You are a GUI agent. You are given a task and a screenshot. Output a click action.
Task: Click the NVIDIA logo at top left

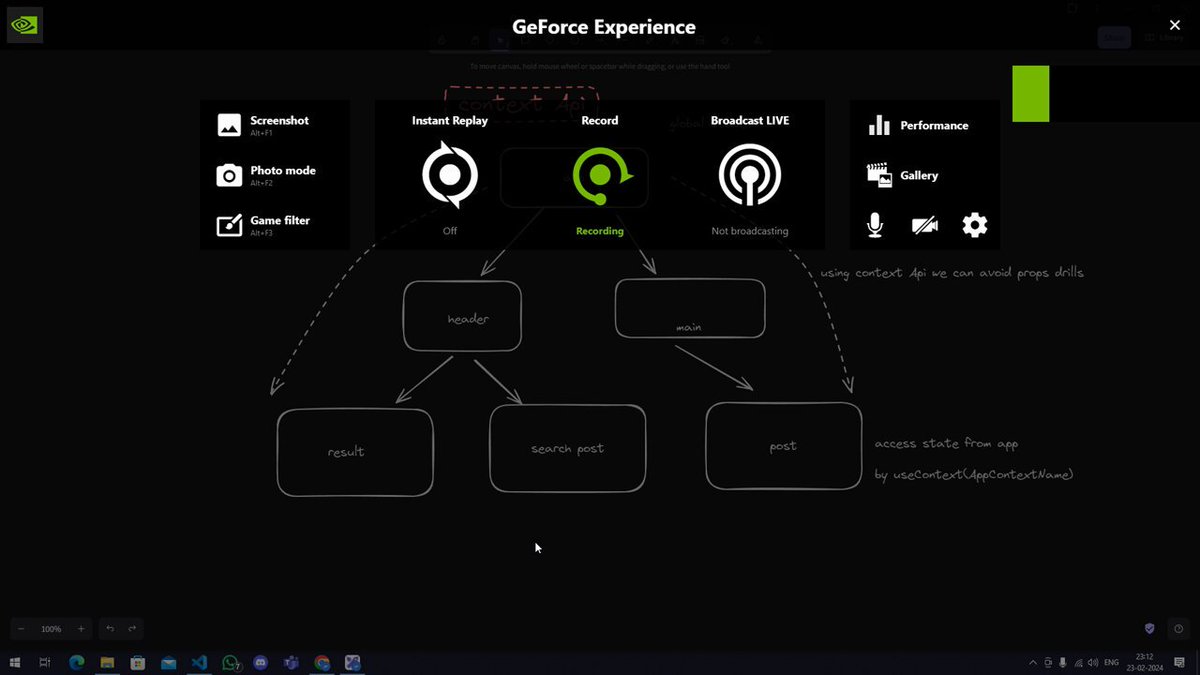pos(25,25)
